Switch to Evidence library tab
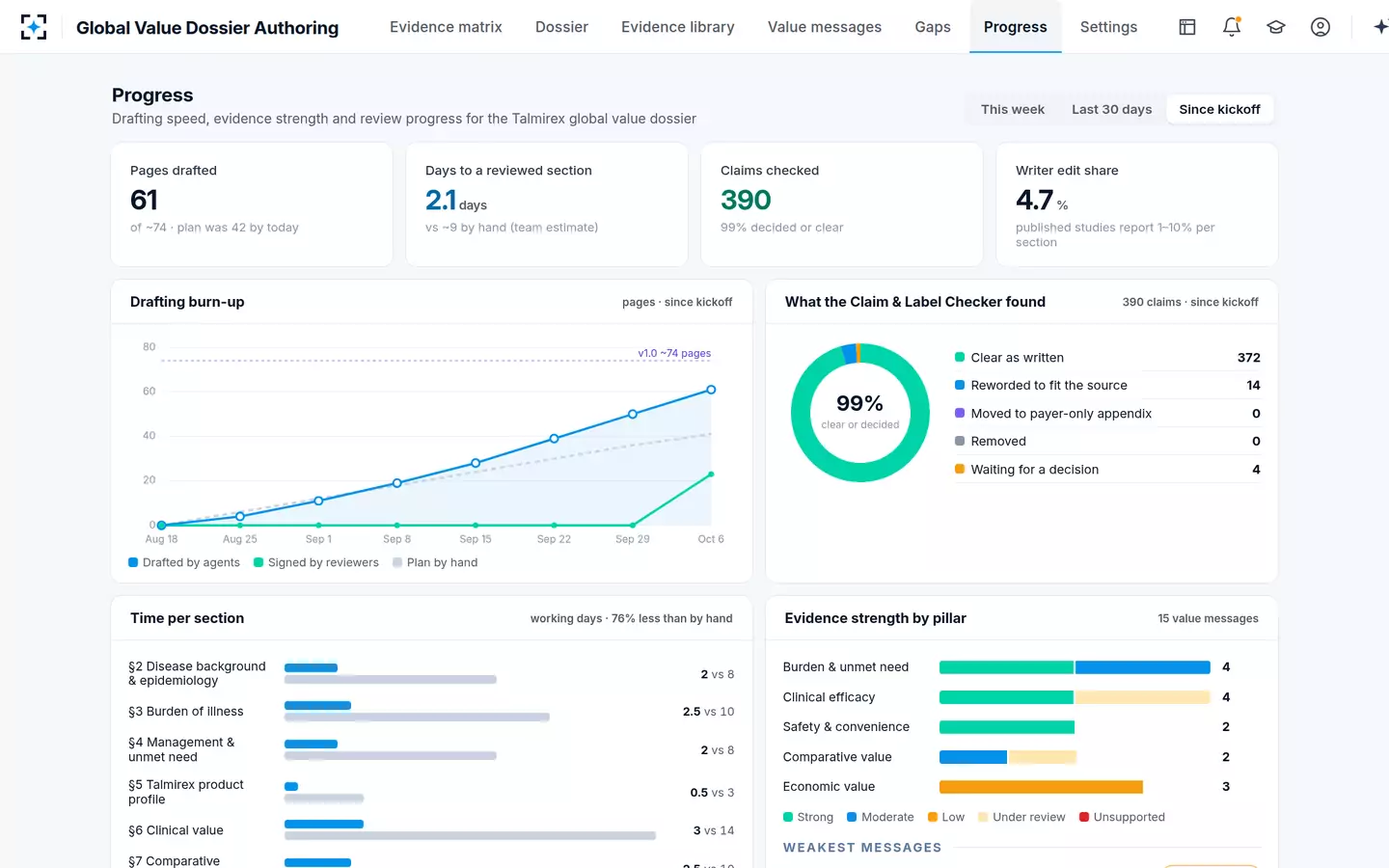Viewport: 1389px width, 868px height. coord(678,27)
